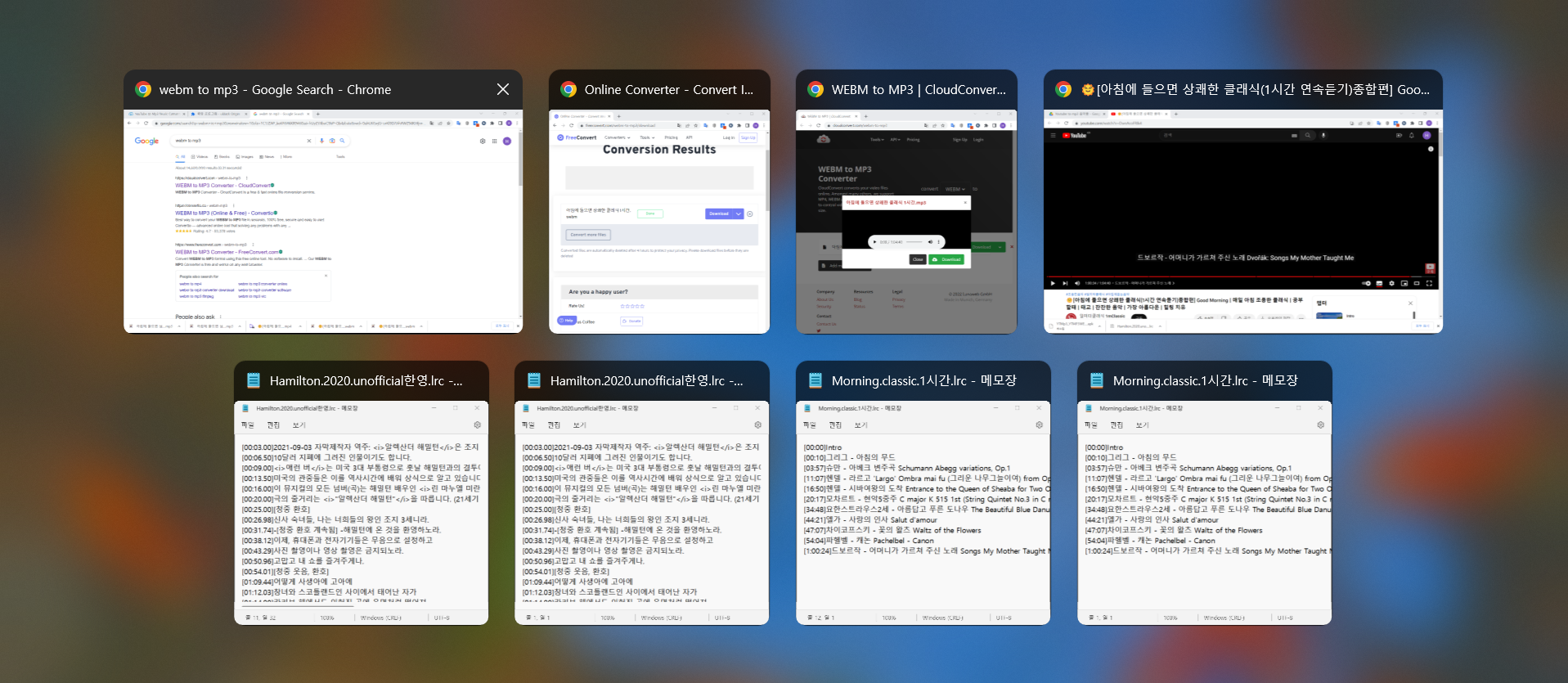Click CloudConvert cloud logo in its thumbnail
Screen dimensions: 1568x683
824,139
